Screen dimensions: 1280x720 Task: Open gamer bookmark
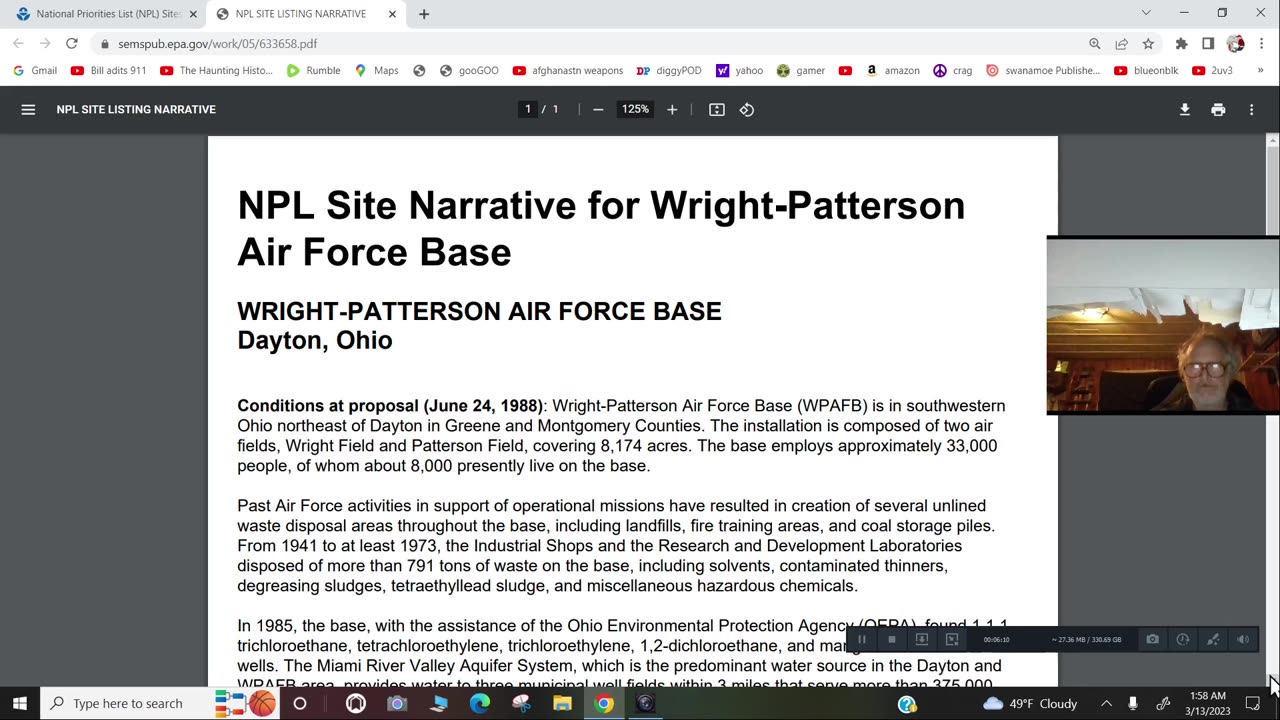click(x=800, y=70)
